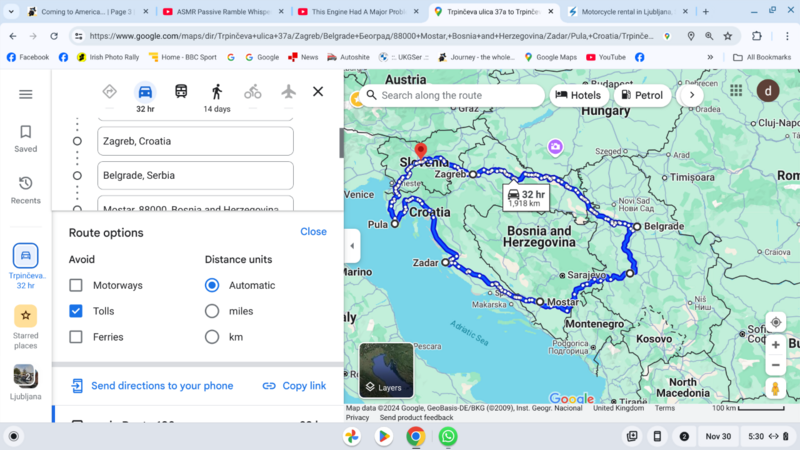Open the Layers map thumbnail
Screen dimensions: 800x450
pos(386,370)
